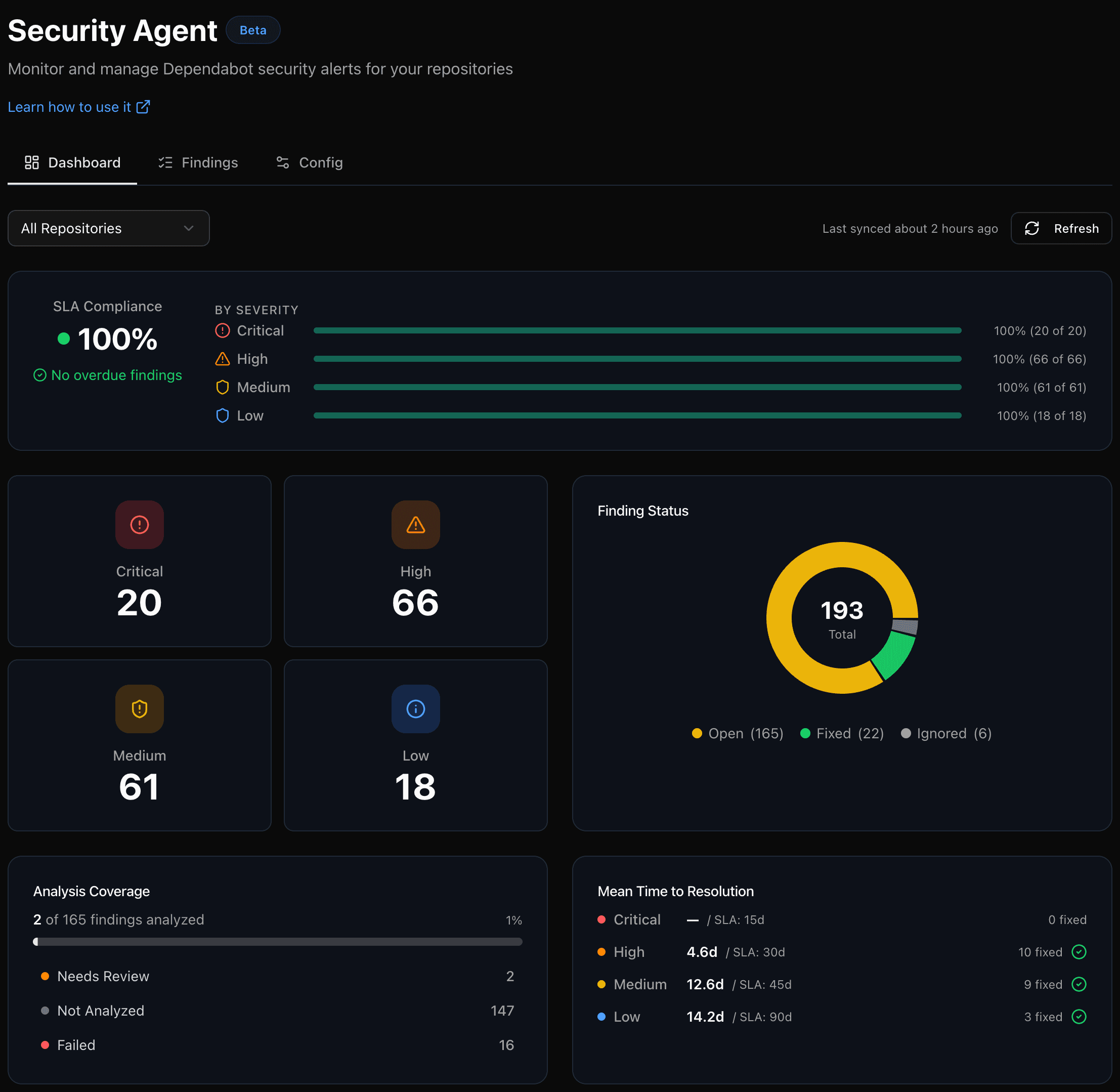Click the green check beside No overdue findings
This screenshot has height=1092, width=1120.
pyautogui.click(x=39, y=375)
